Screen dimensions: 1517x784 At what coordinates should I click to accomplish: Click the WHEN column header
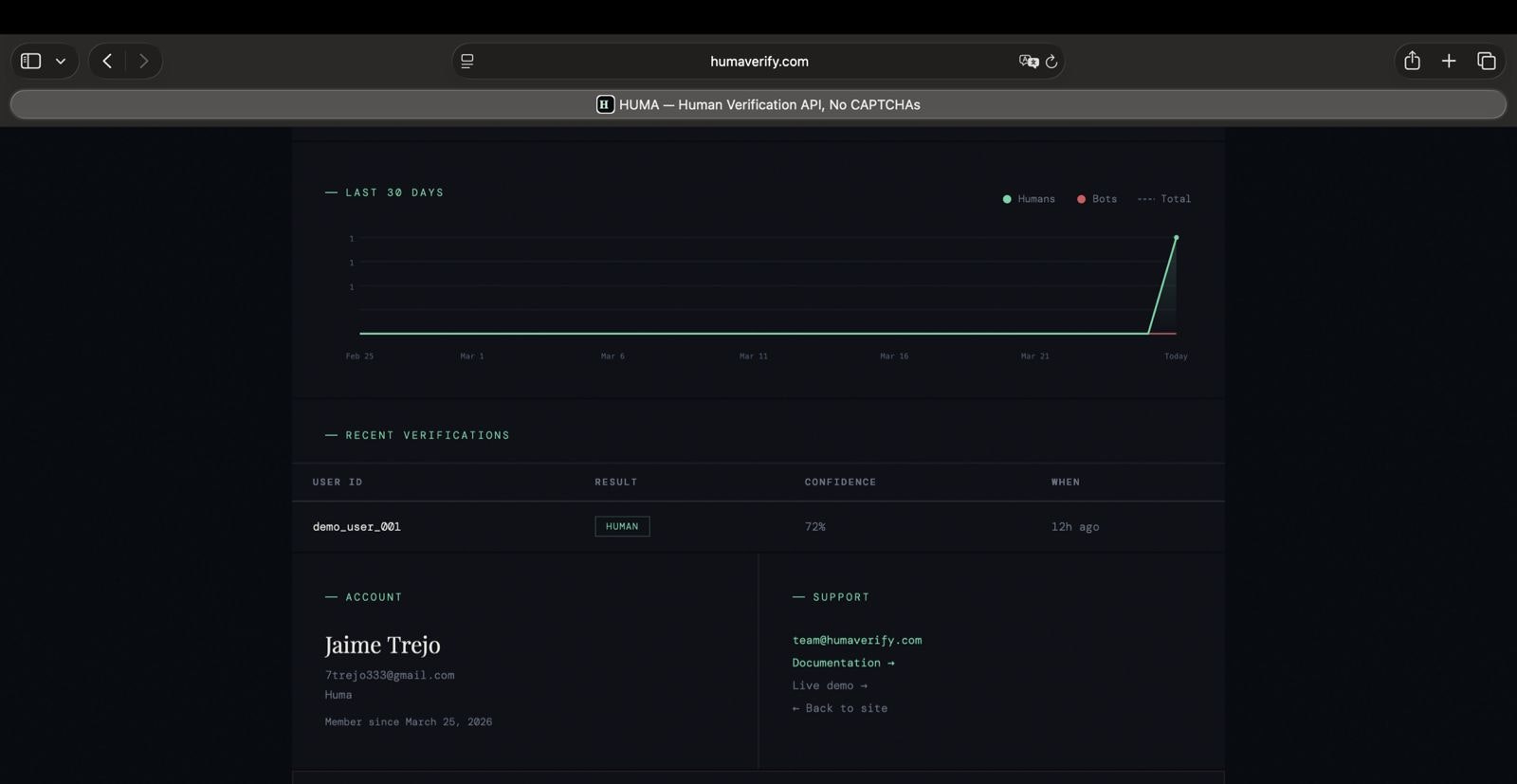pyautogui.click(x=1066, y=482)
